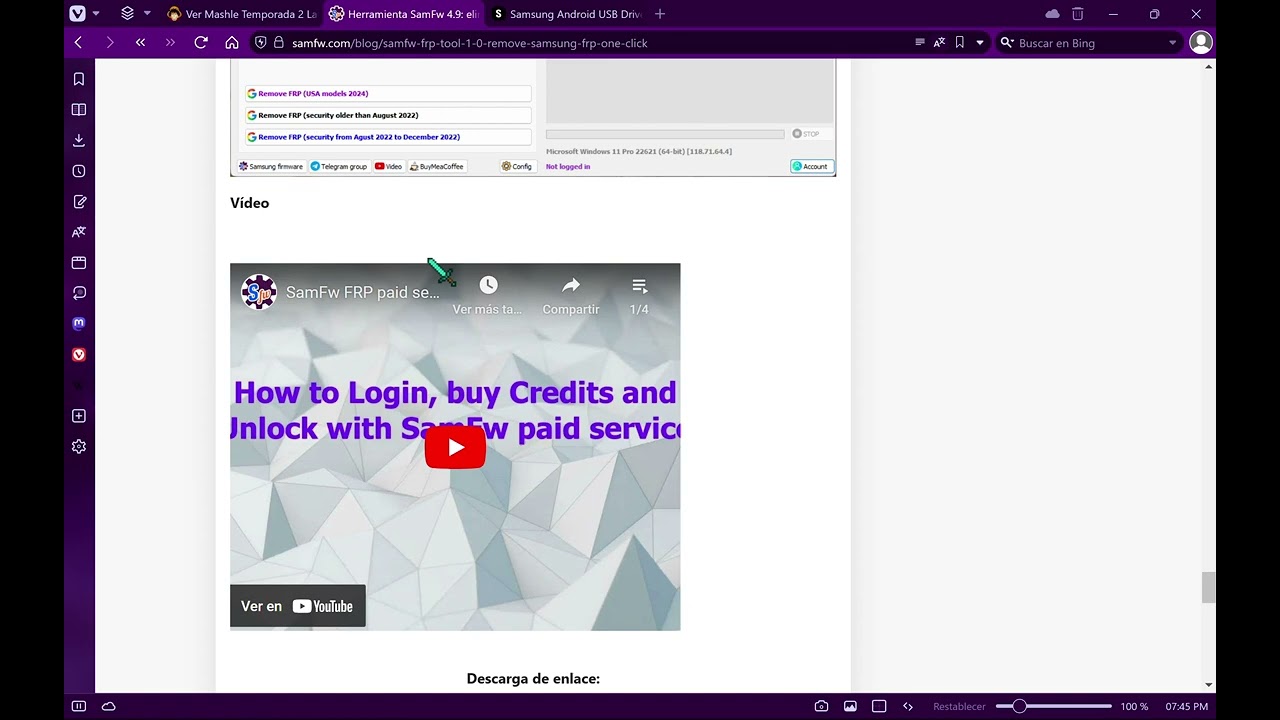Open a new tab with the plus button
1280x720 pixels.
[x=660, y=14]
